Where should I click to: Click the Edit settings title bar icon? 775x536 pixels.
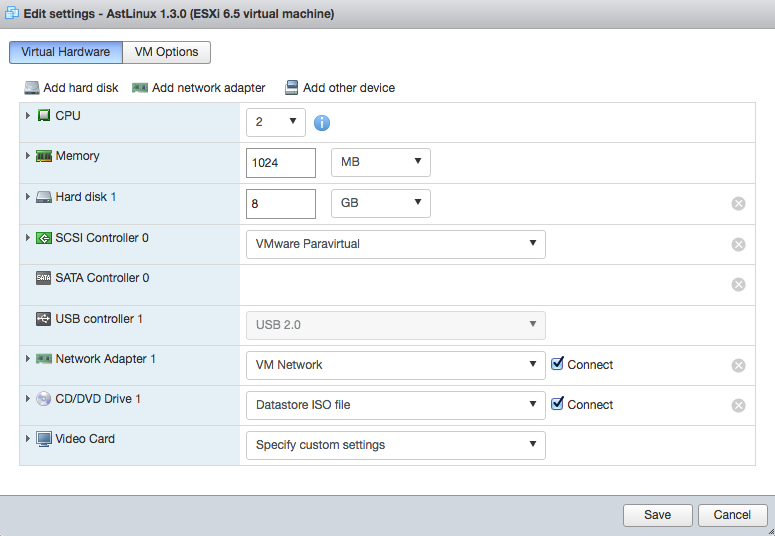[x=12, y=13]
